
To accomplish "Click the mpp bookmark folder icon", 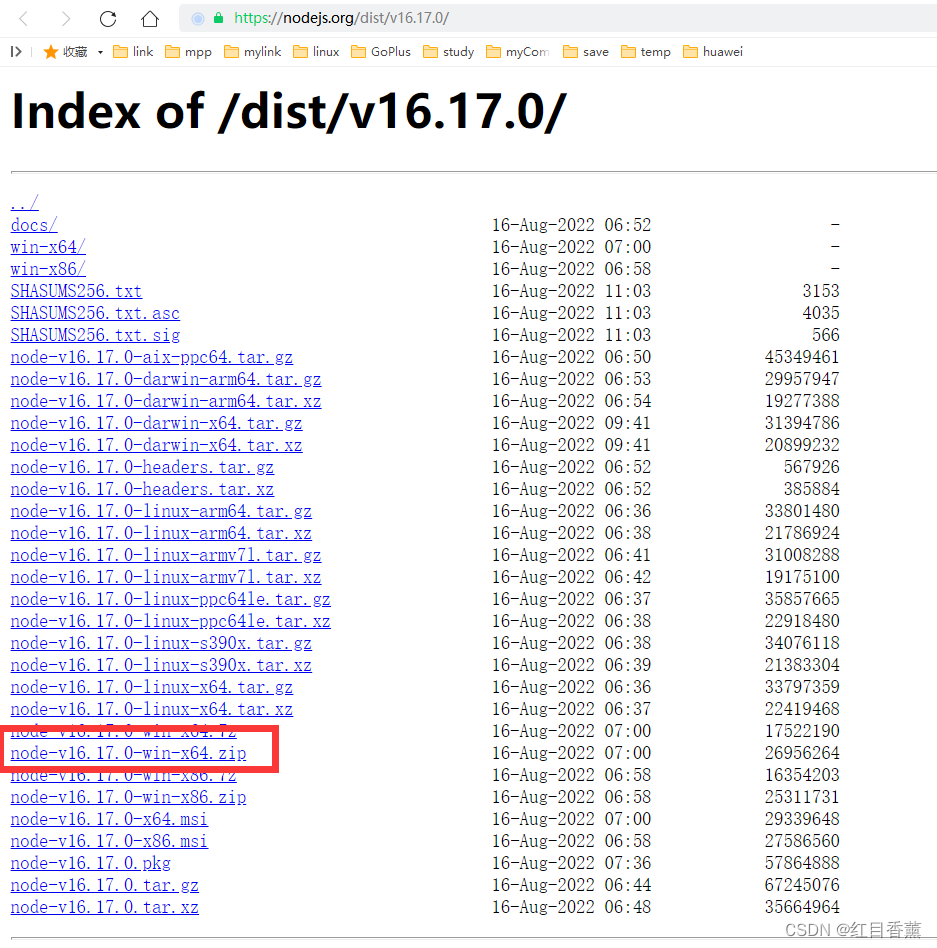I will pos(173,51).
